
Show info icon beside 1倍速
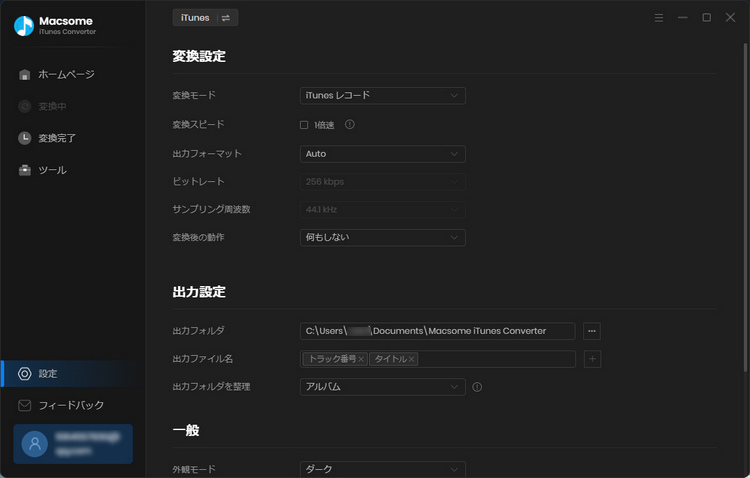coord(350,124)
